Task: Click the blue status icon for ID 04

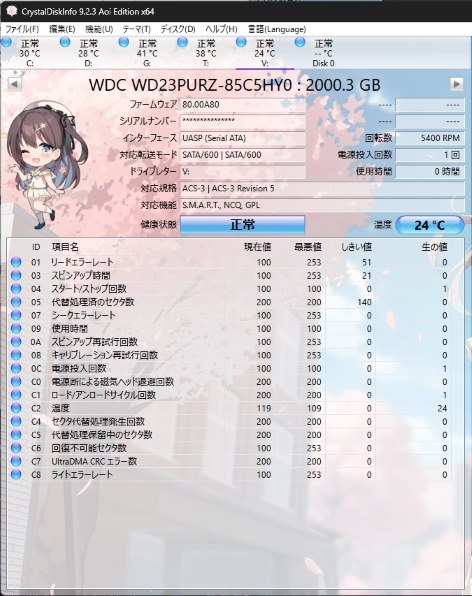Action: click(16, 288)
